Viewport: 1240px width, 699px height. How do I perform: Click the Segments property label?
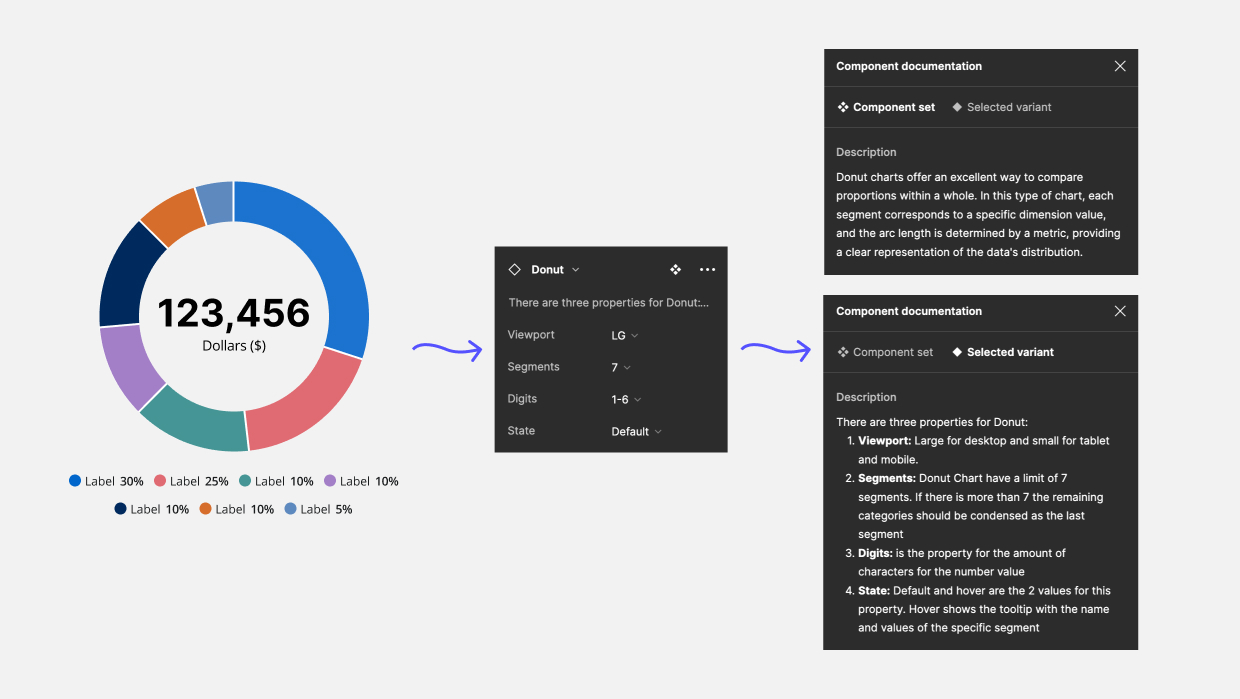coord(533,367)
